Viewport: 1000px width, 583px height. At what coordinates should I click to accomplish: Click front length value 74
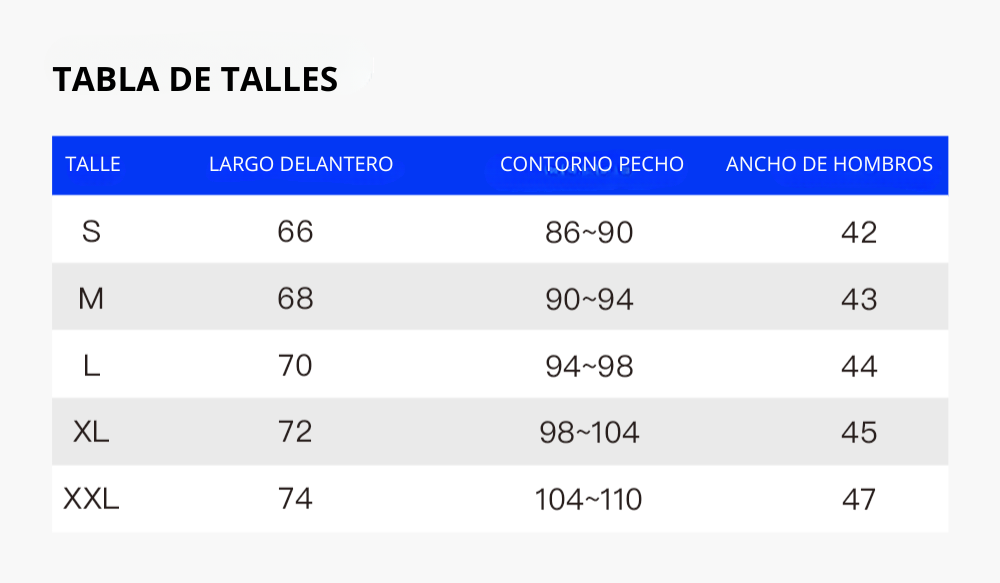[x=295, y=498]
